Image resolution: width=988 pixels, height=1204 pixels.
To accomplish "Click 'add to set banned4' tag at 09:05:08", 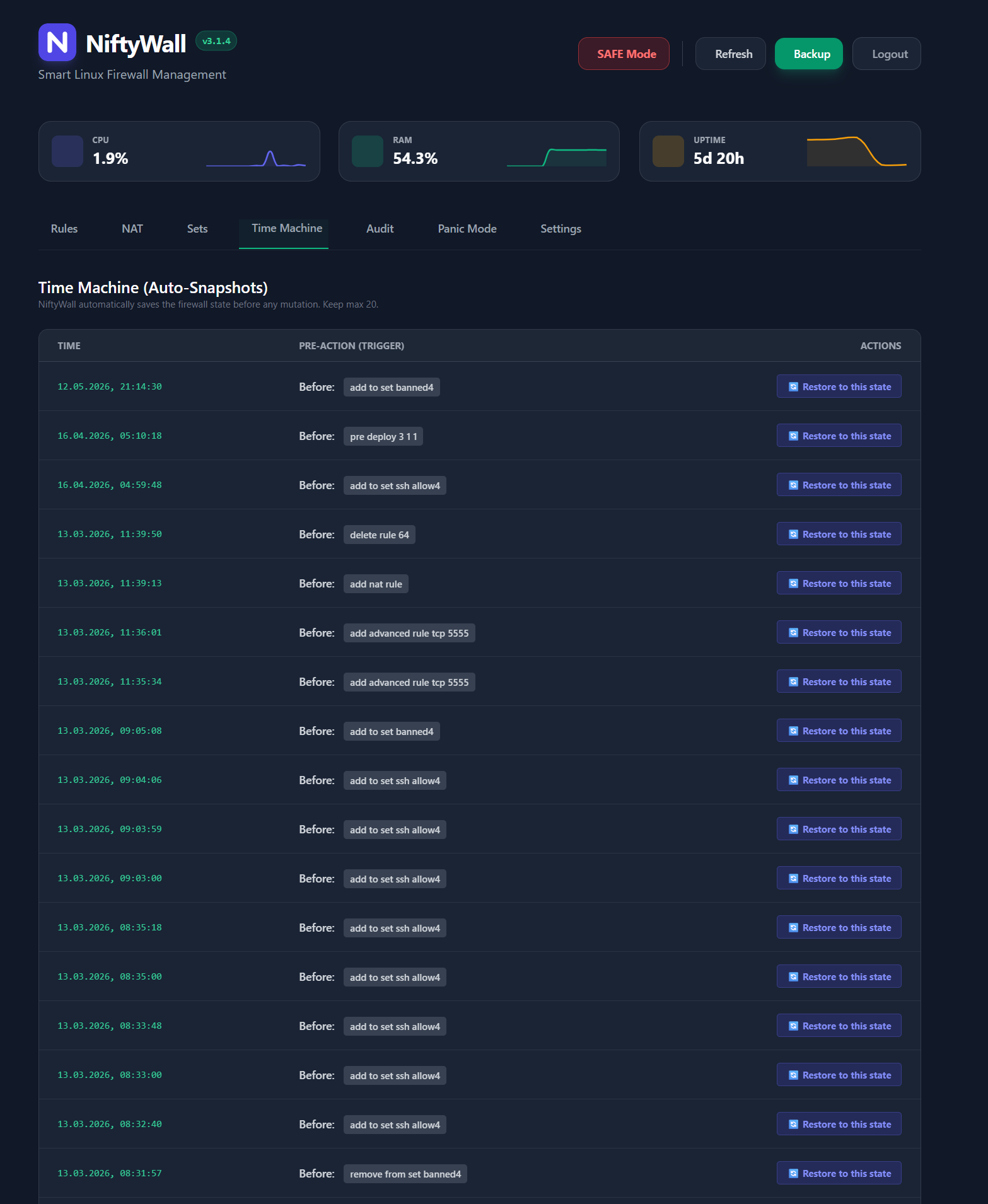I will click(x=392, y=731).
